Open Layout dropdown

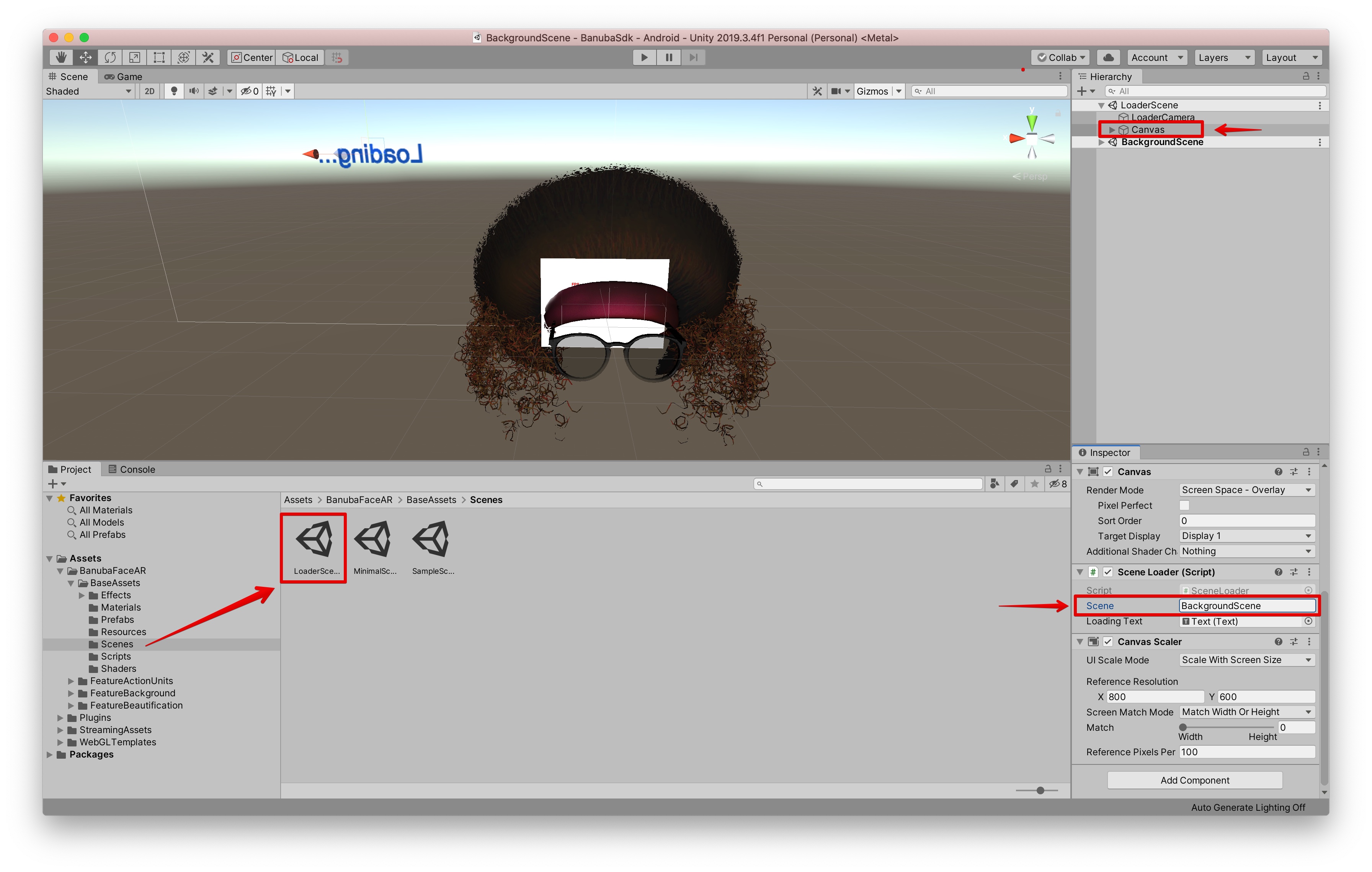pos(1291,57)
